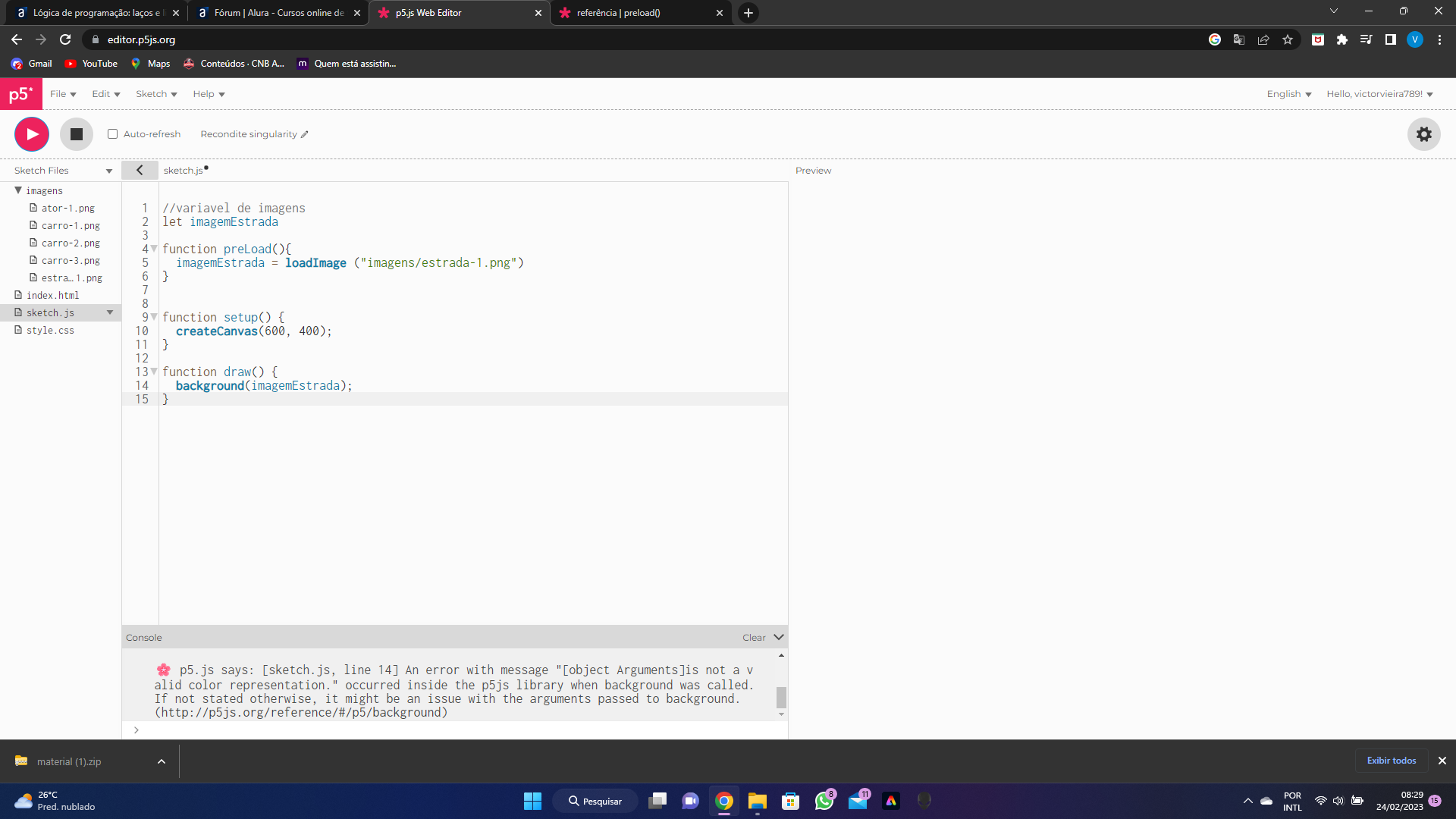Fold the setup function at line 9

[154, 317]
